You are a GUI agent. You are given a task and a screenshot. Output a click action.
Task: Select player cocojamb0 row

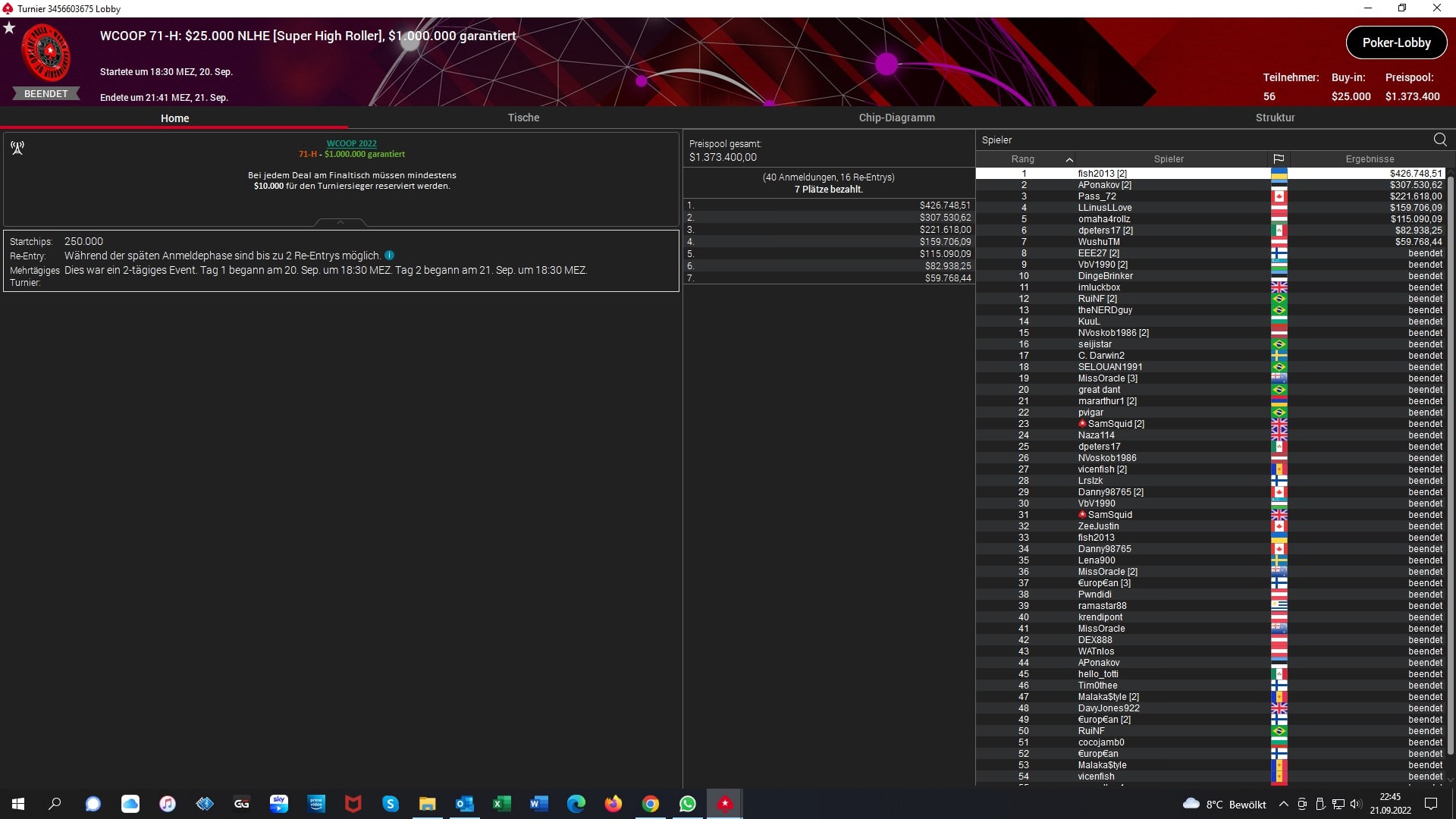tap(1210, 742)
